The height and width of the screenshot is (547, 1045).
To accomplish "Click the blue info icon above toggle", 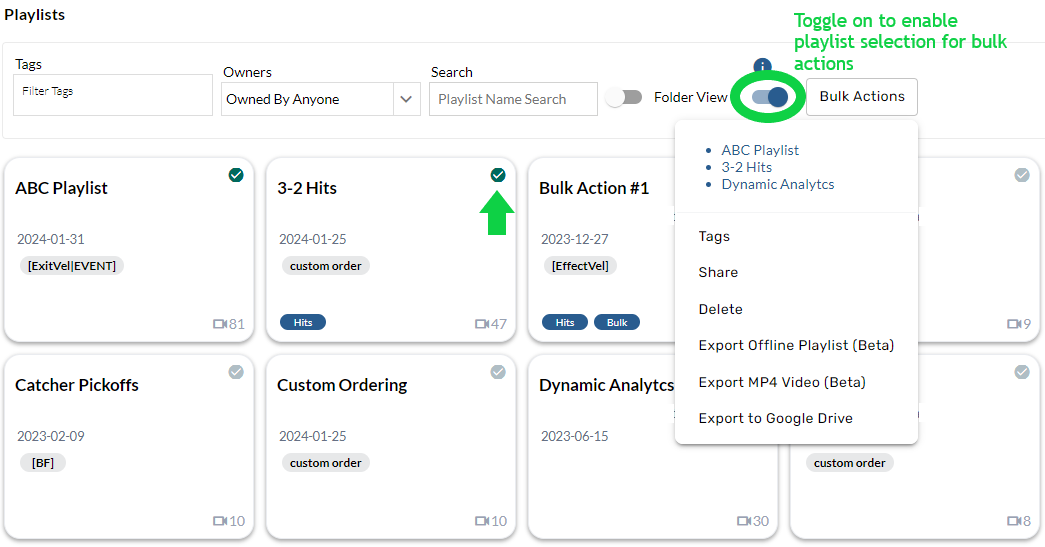I will (x=762, y=67).
